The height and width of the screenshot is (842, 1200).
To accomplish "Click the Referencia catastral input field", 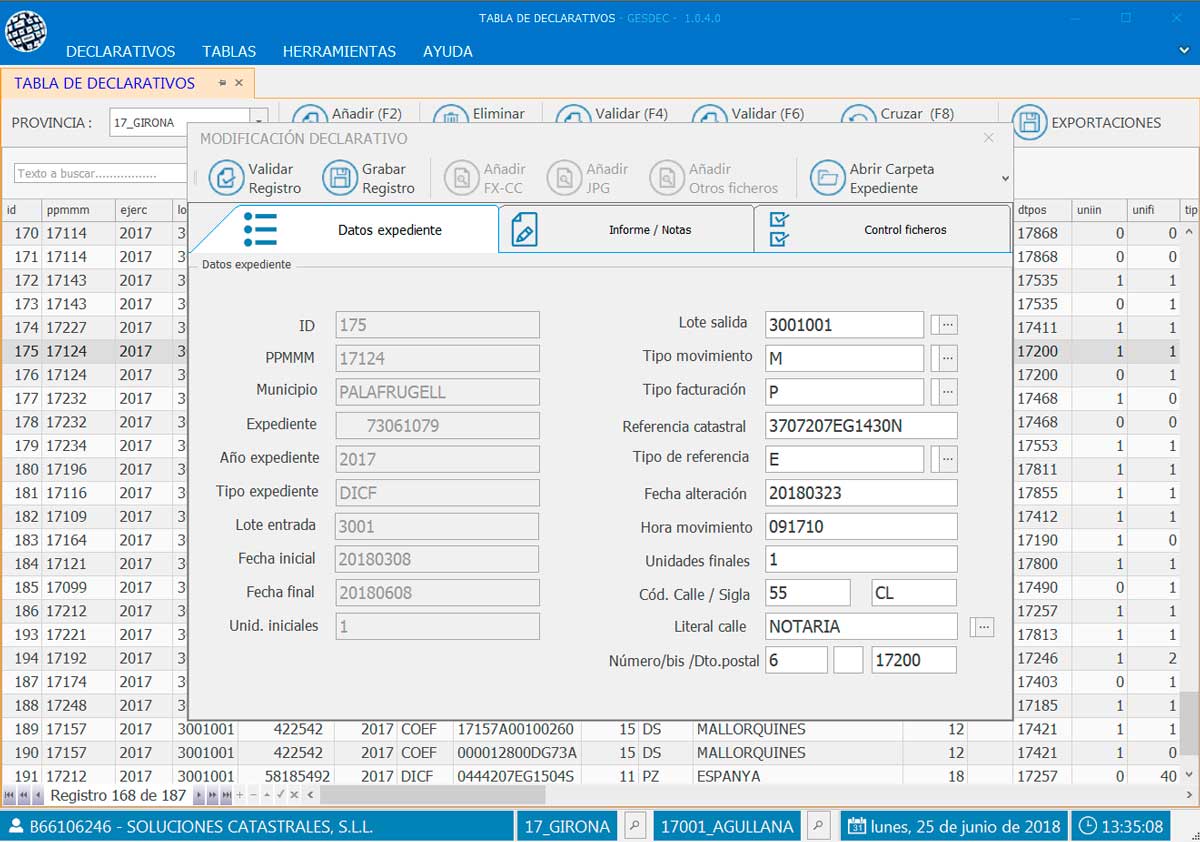I will (860, 426).
